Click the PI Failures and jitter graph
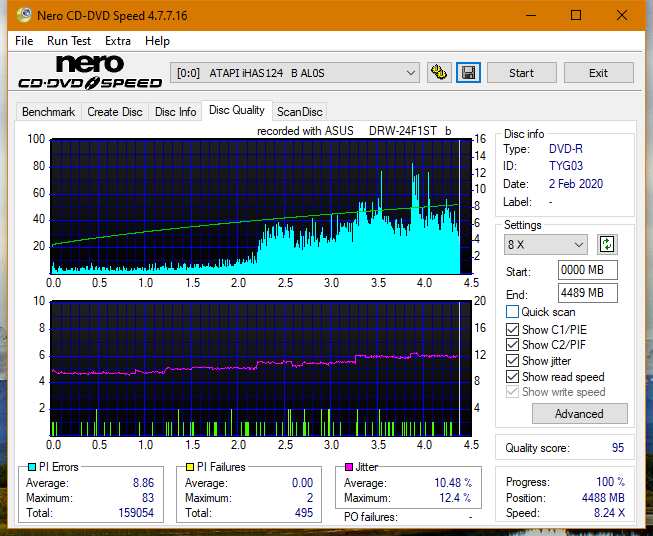Image resolution: width=653 pixels, height=536 pixels. [261, 369]
